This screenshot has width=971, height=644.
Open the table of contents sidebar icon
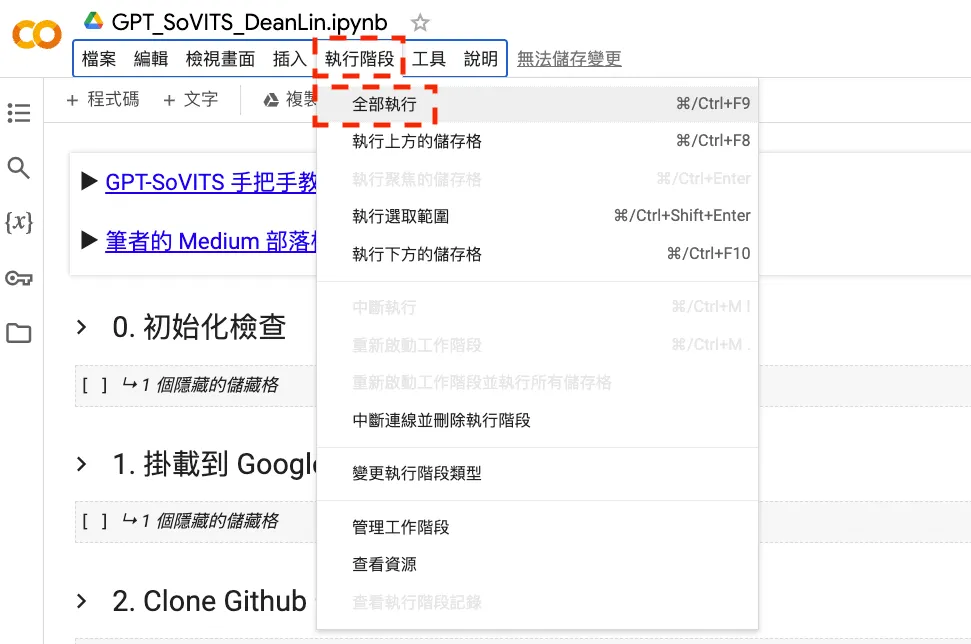click(x=19, y=113)
